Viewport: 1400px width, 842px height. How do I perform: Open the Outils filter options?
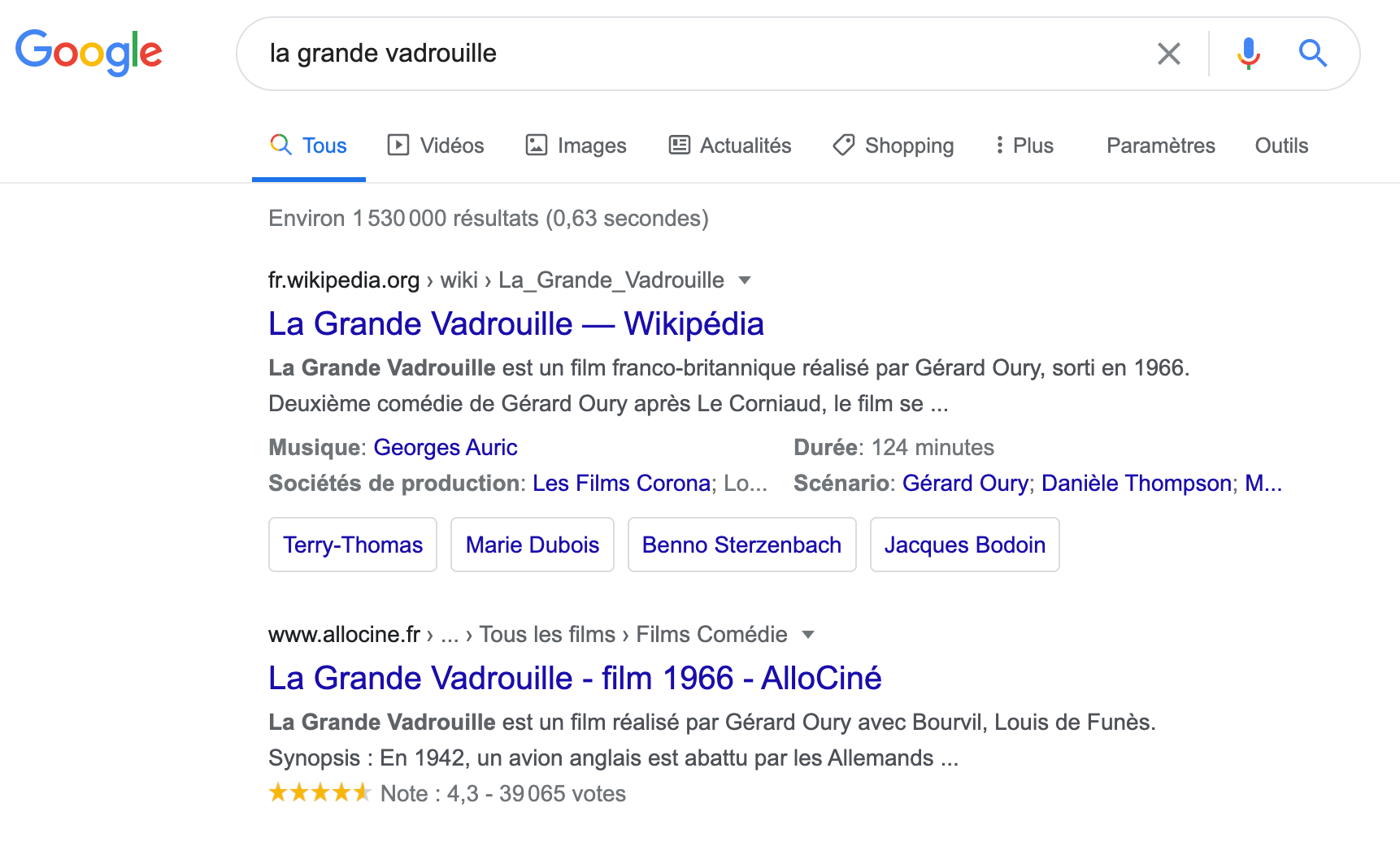(1281, 145)
